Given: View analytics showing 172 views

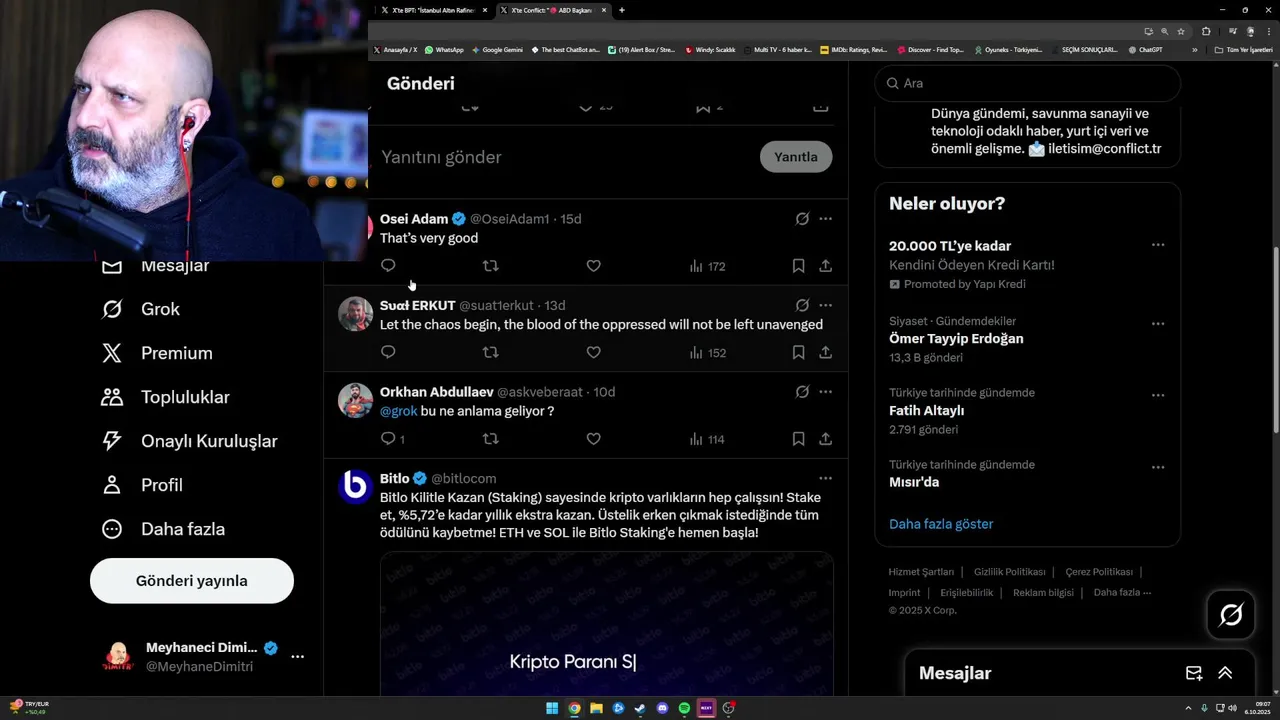Looking at the screenshot, I should (x=707, y=266).
